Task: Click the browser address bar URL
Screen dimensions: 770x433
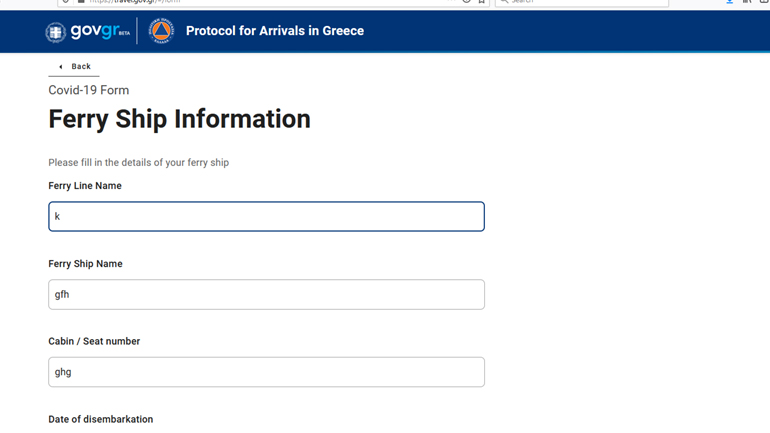Action: 140,2
